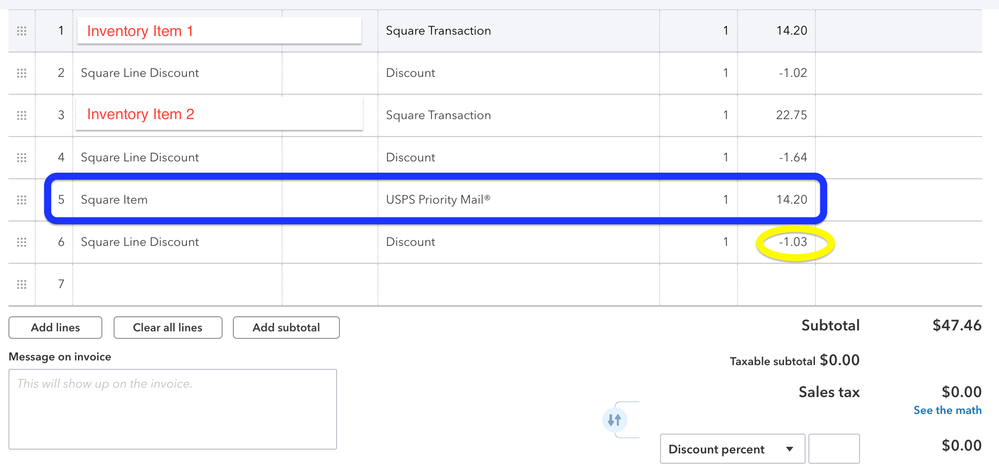Click the drag handle icon on row 4
This screenshot has width=999, height=473.
22,157
